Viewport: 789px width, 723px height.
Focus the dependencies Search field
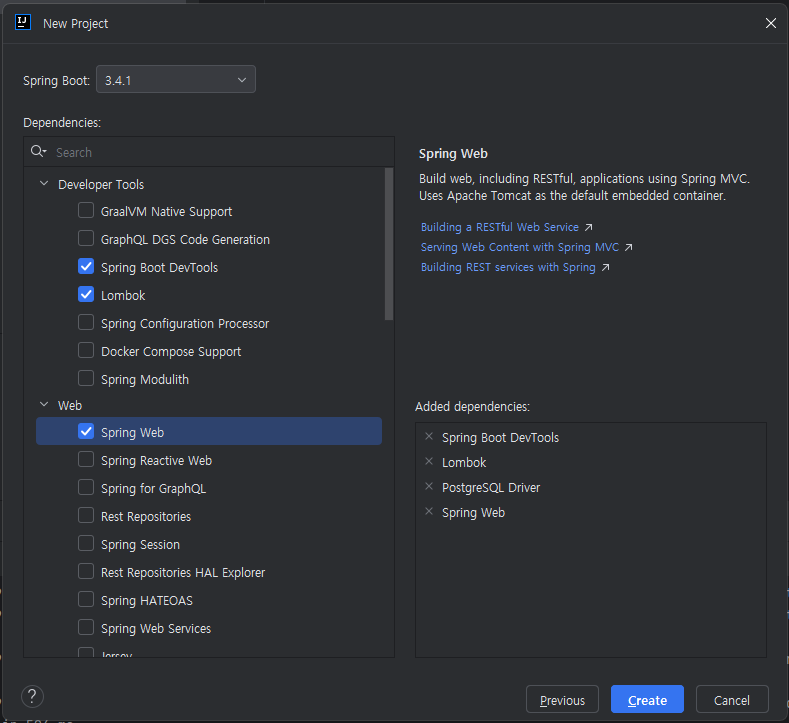click(209, 152)
